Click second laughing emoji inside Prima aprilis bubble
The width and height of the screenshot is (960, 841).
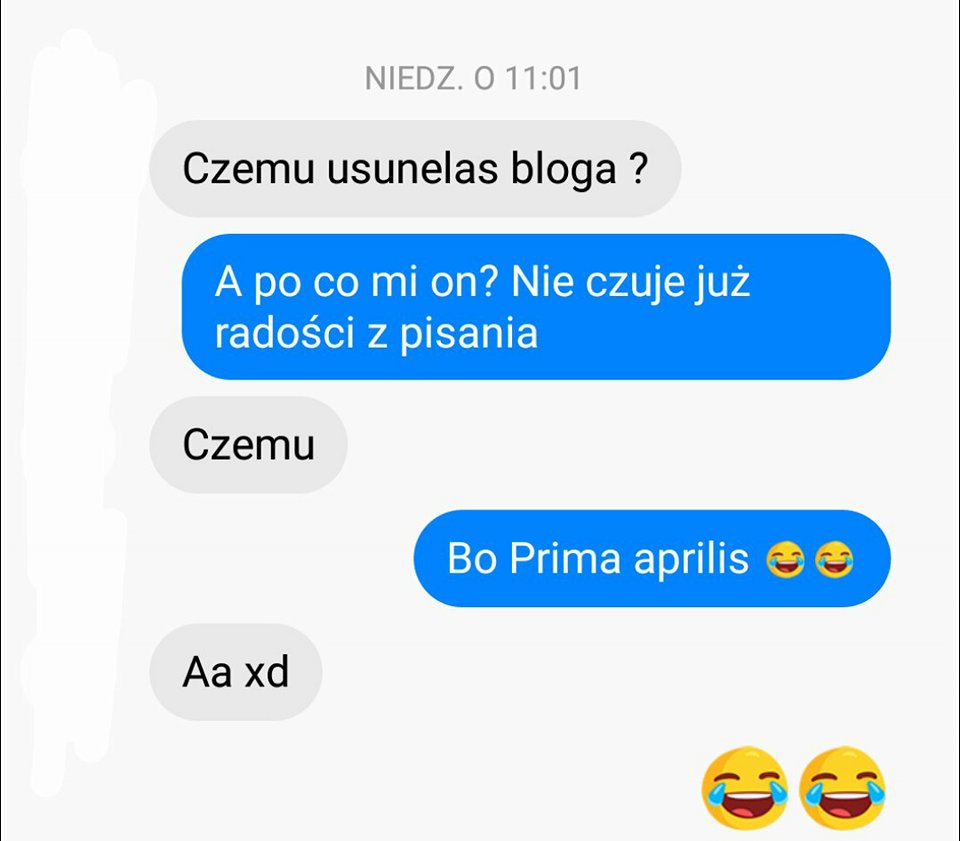(834, 559)
